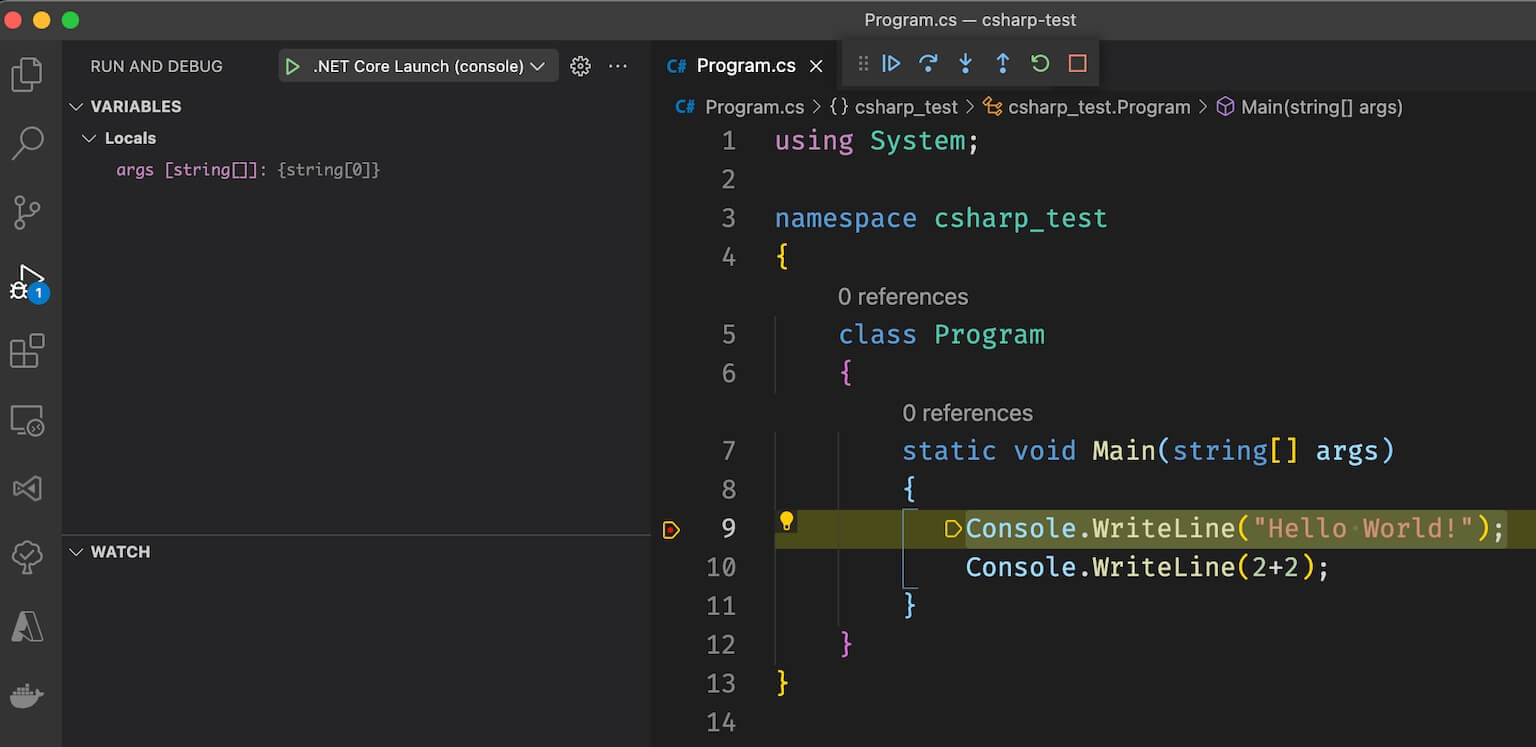Image resolution: width=1536 pixels, height=747 pixels.
Task: Click csharp_test in the breadcrumb bar
Action: (906, 107)
